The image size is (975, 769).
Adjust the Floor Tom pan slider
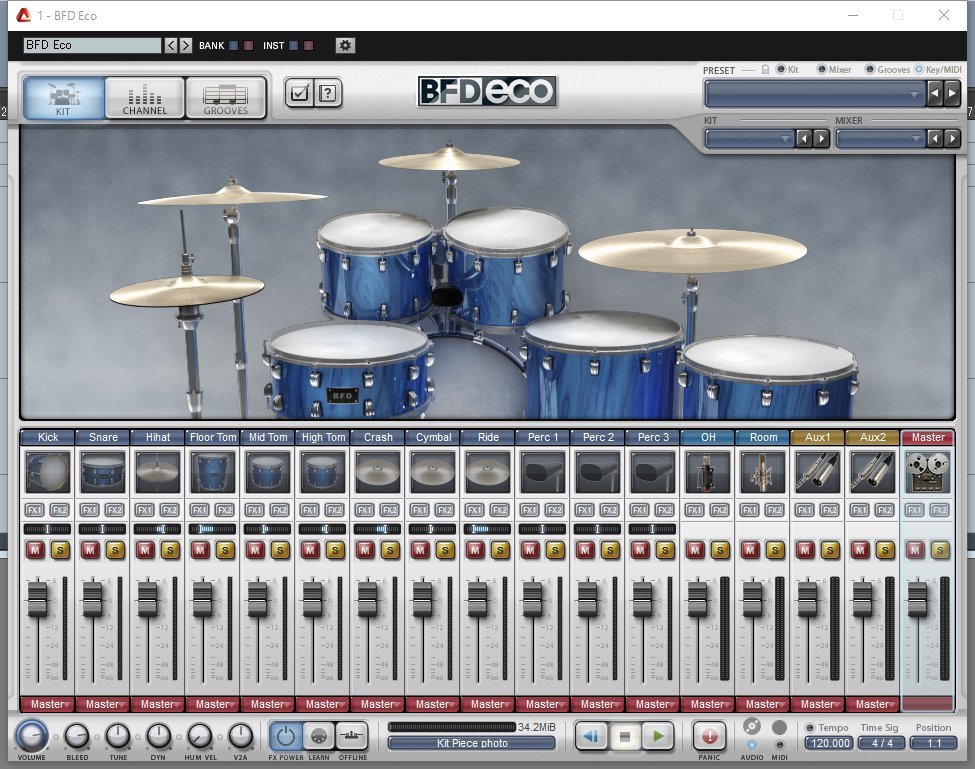(213, 529)
